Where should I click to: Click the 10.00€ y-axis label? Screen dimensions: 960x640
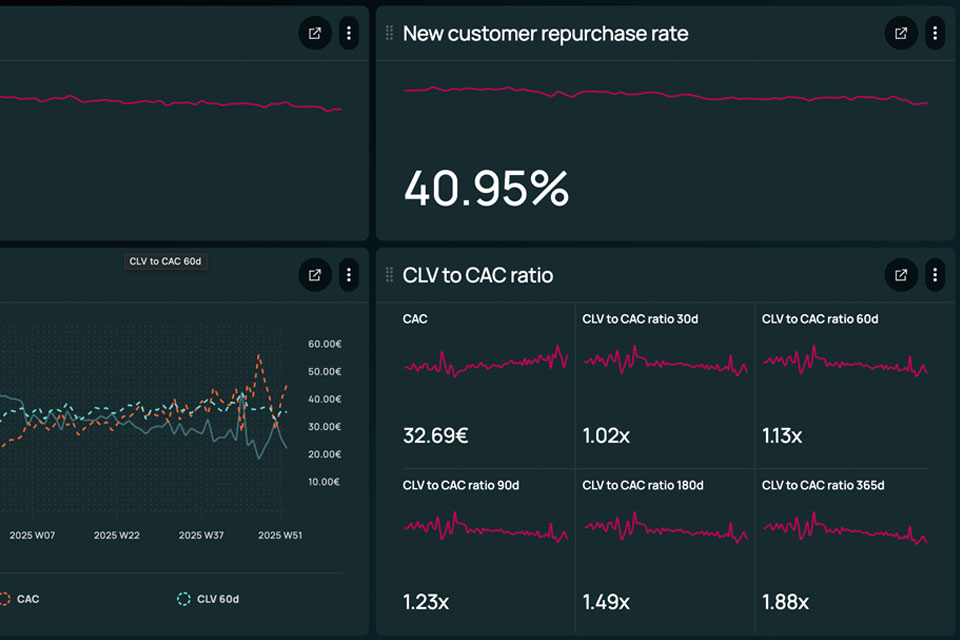click(x=324, y=482)
